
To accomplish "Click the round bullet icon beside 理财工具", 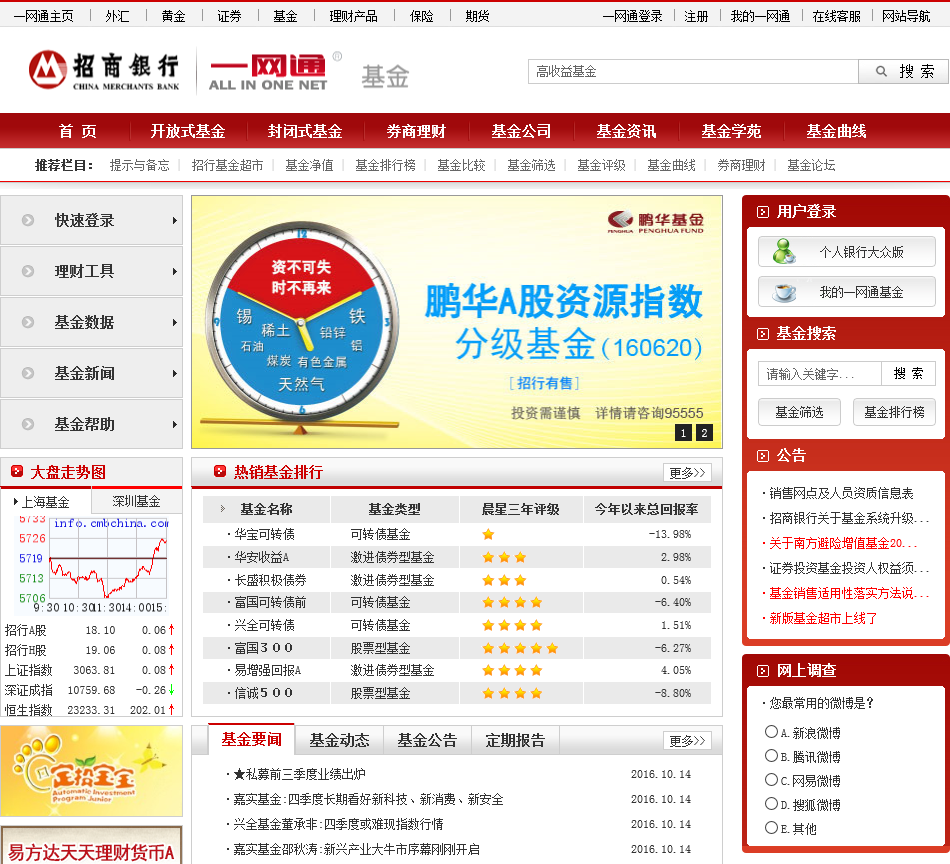I will [x=28, y=271].
